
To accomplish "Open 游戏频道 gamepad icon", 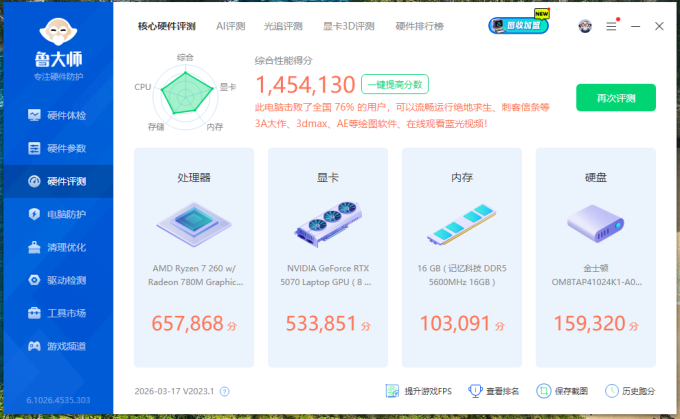I will [34, 346].
